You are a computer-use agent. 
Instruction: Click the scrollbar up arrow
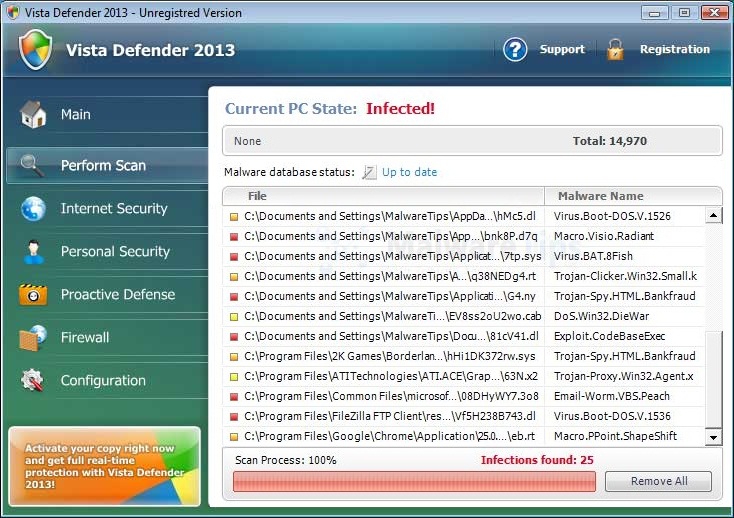713,215
